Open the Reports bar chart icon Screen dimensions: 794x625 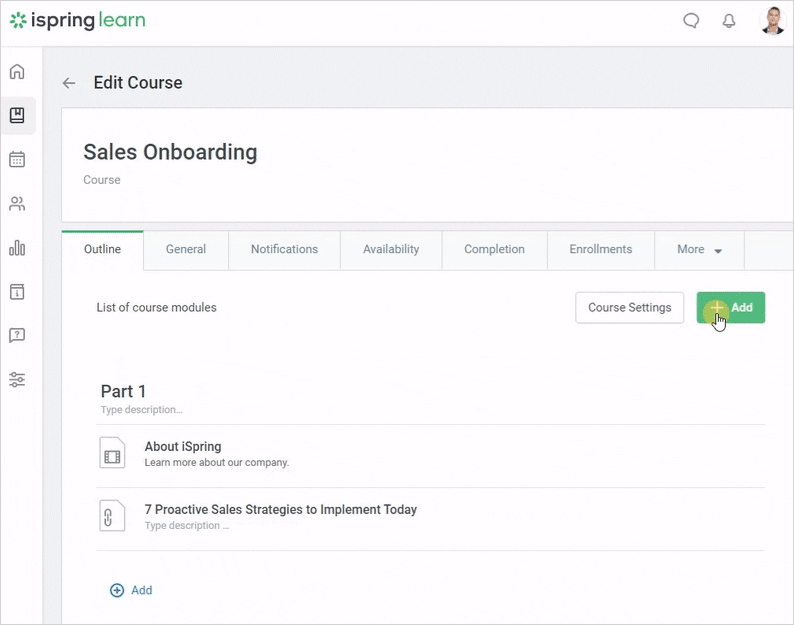pos(17,248)
